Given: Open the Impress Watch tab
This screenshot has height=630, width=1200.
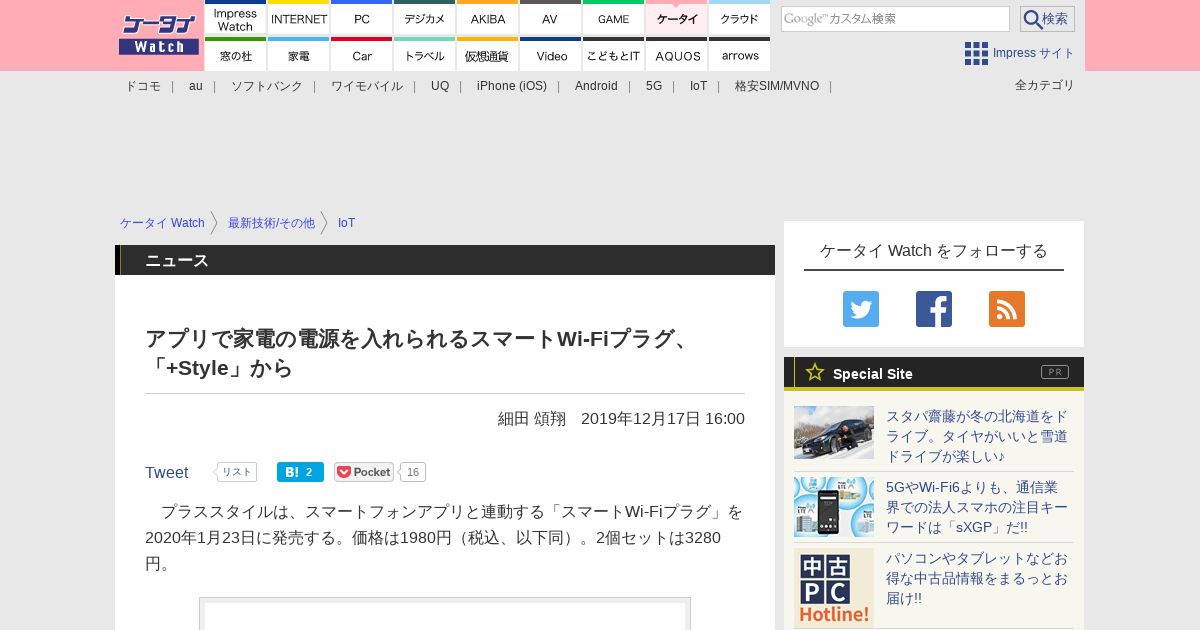Looking at the screenshot, I should tap(235, 19).
